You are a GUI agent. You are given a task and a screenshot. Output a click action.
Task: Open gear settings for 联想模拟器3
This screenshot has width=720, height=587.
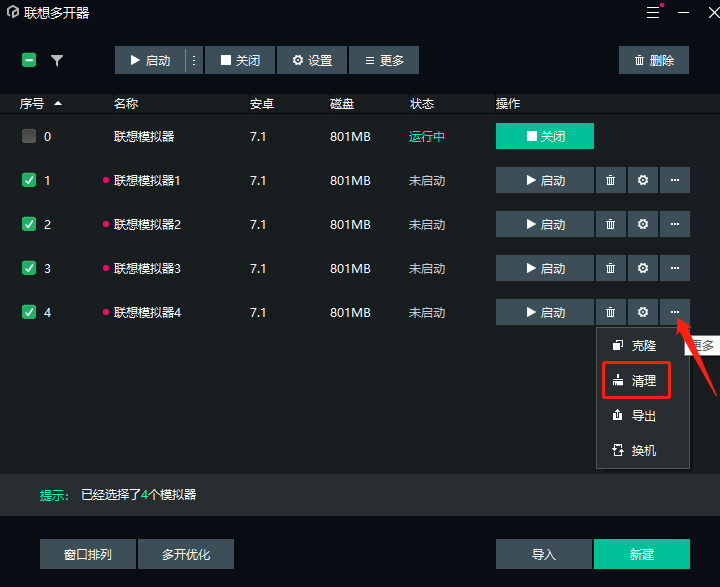643,268
